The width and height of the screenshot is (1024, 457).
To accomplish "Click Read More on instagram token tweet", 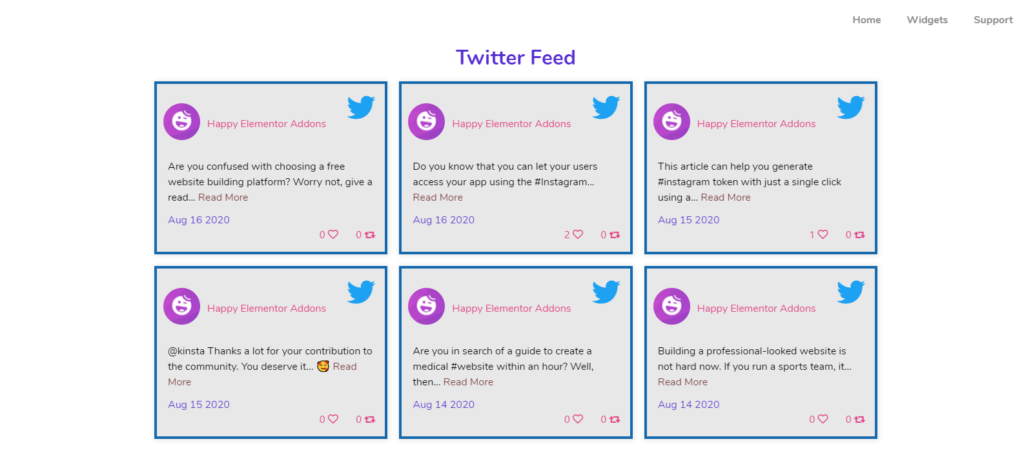I will point(726,197).
